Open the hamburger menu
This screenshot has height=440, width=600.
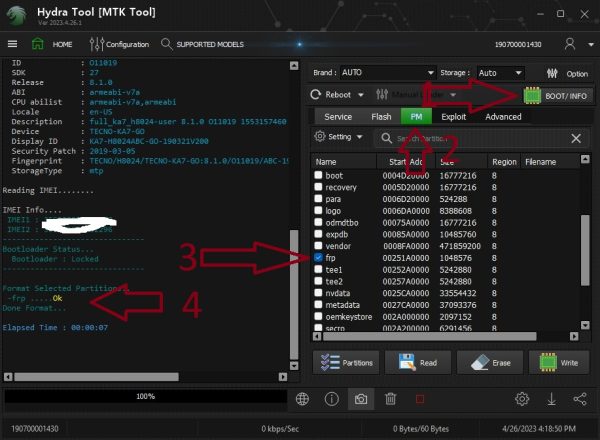coord(12,44)
